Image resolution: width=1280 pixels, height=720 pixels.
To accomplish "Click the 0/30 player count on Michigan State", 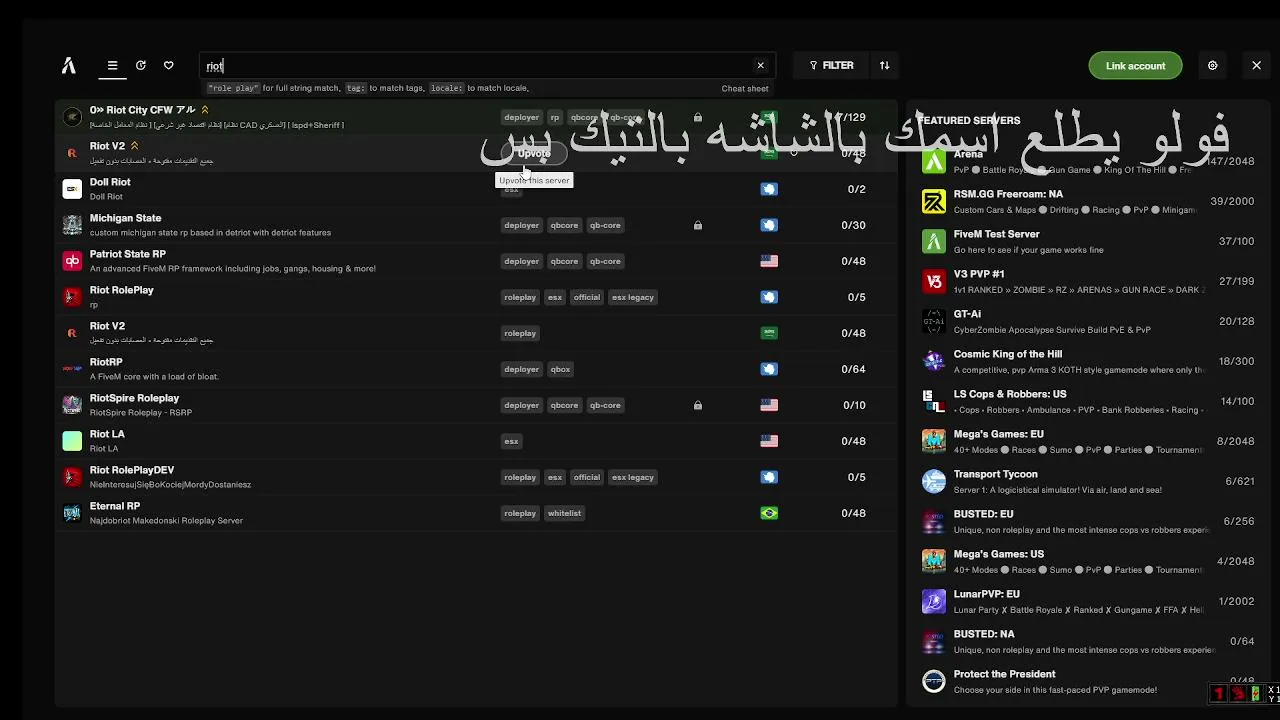I will coord(854,225).
